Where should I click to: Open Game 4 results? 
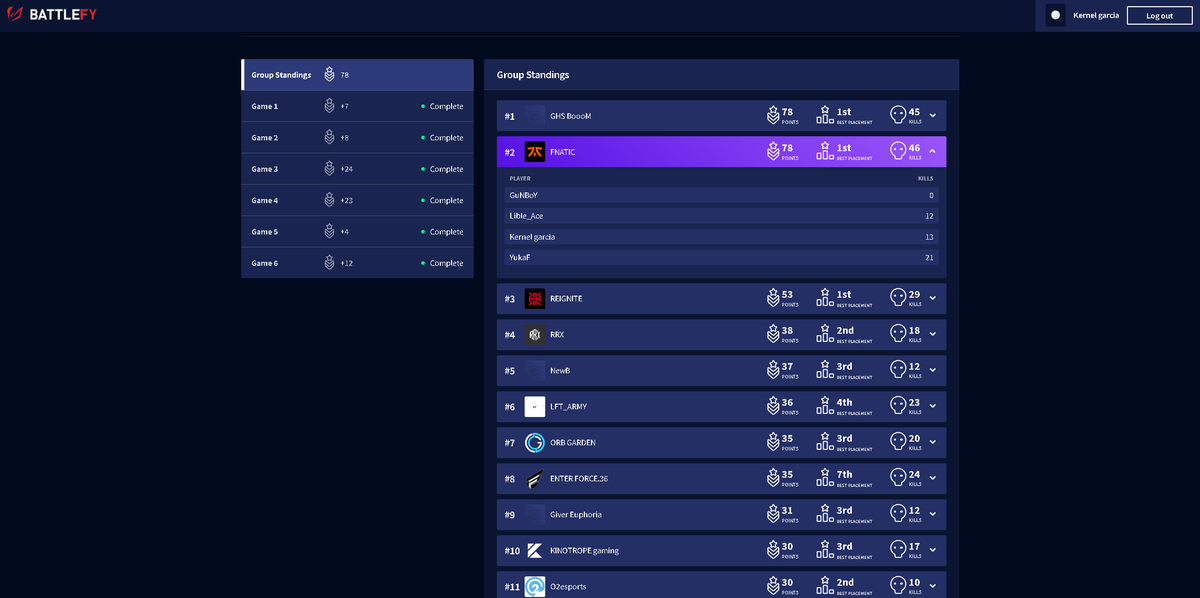(x=357, y=200)
